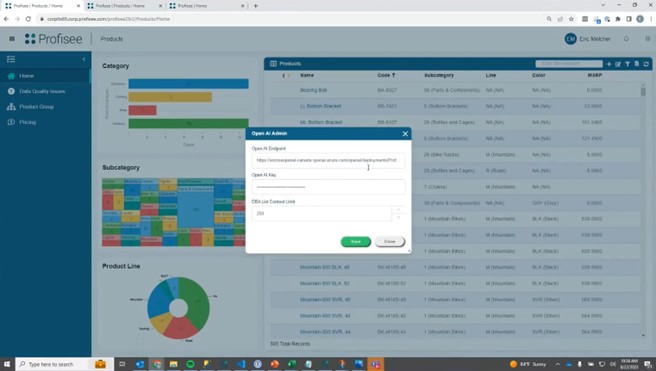Screen dimensions: 656x371
Task: Decrease the DBA List Context Limit value
Action: (399, 217)
